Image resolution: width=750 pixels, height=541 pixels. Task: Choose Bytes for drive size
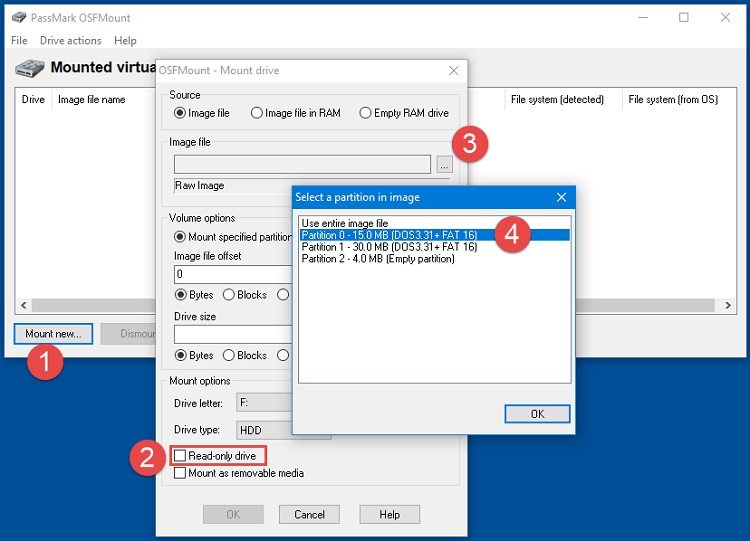(x=194, y=355)
